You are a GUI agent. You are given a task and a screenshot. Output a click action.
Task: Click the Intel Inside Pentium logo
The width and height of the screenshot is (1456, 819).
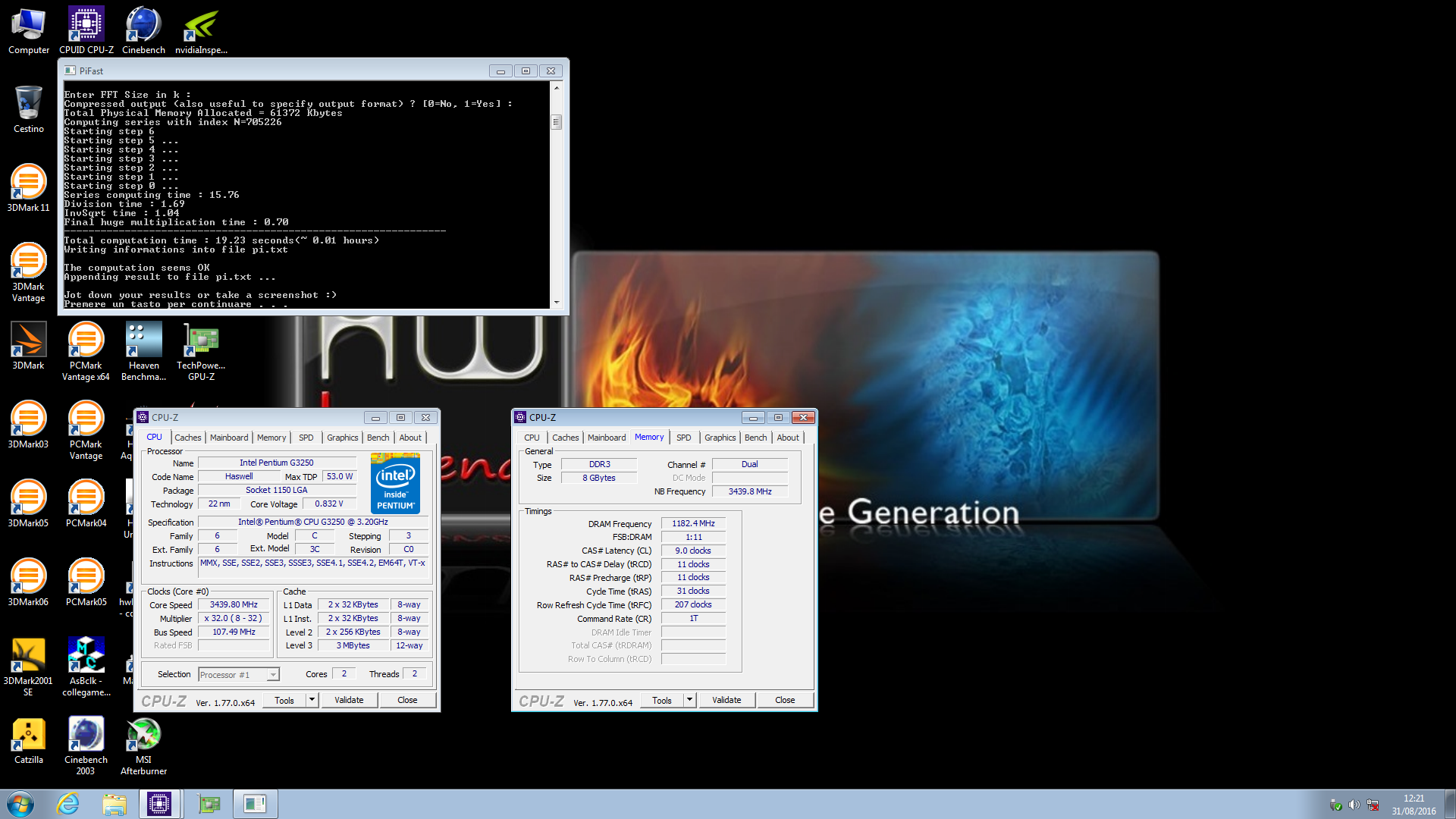[x=395, y=483]
